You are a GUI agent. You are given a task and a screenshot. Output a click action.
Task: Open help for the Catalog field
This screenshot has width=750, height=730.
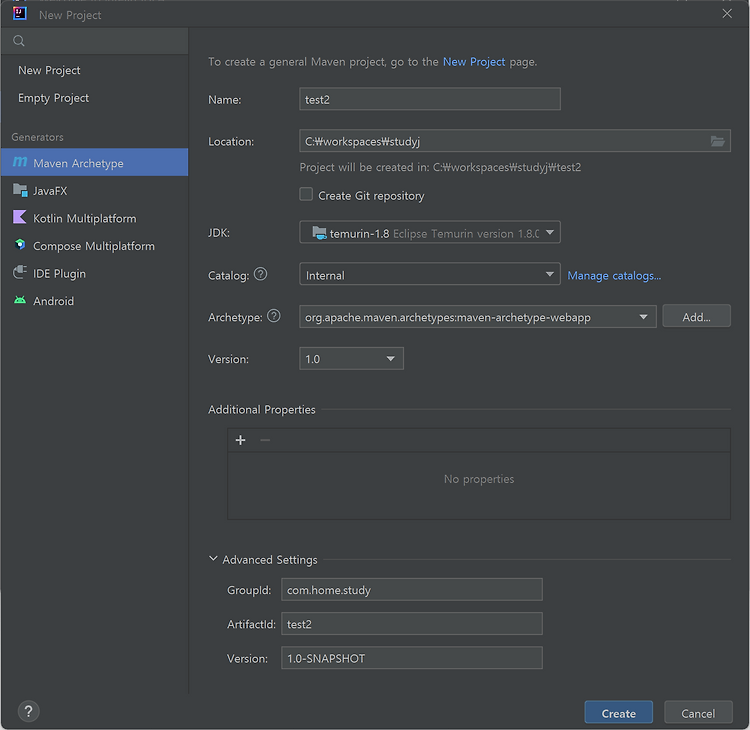[x=260, y=275]
